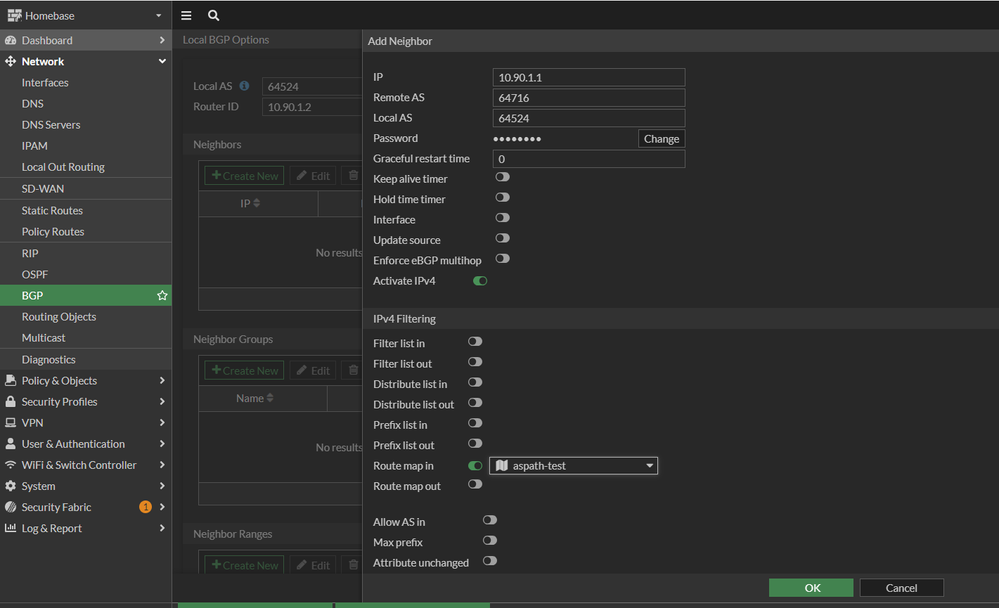
Task: Open the OSPF menu item
Action: coord(35,275)
